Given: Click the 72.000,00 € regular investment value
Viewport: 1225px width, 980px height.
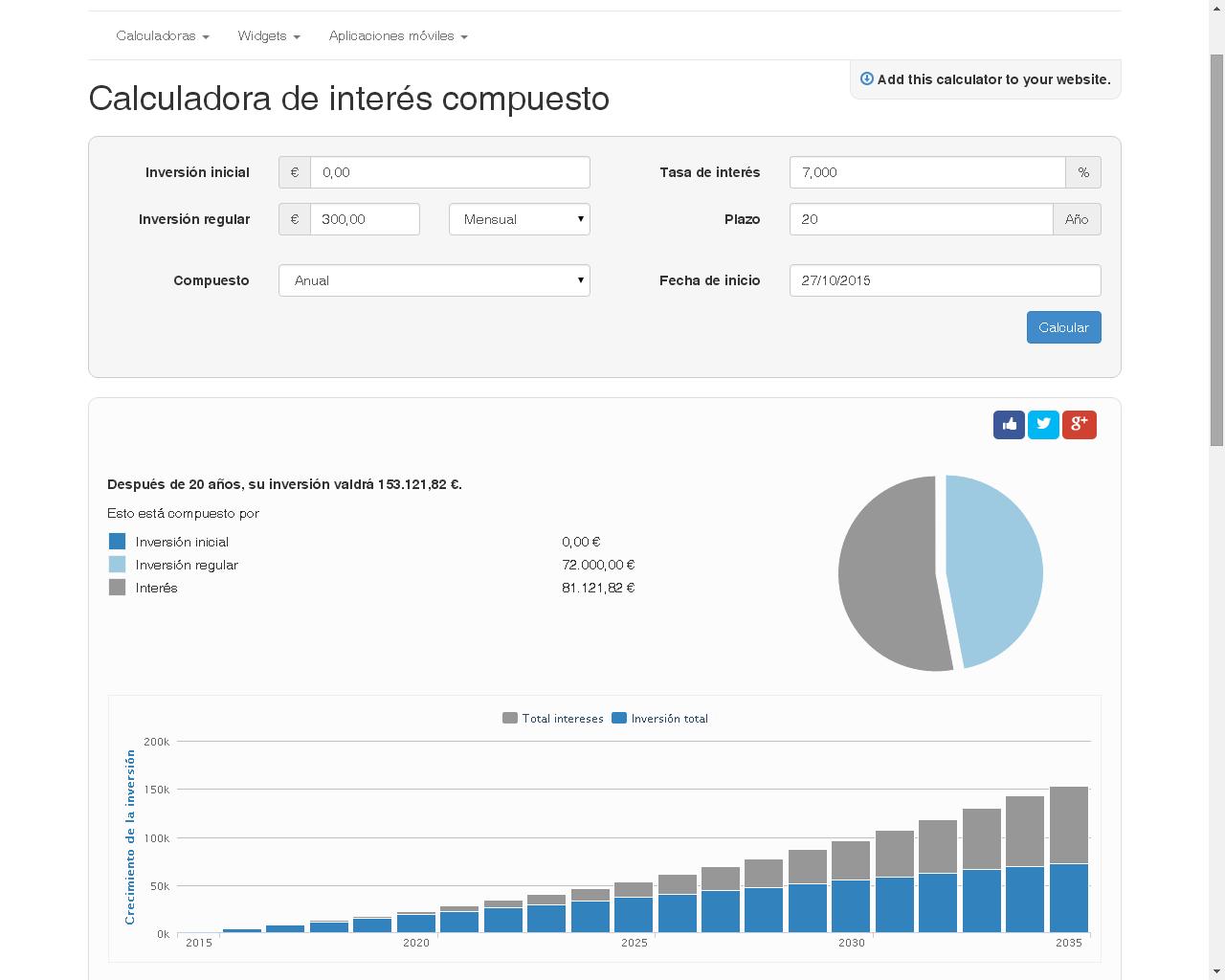Looking at the screenshot, I should (598, 565).
